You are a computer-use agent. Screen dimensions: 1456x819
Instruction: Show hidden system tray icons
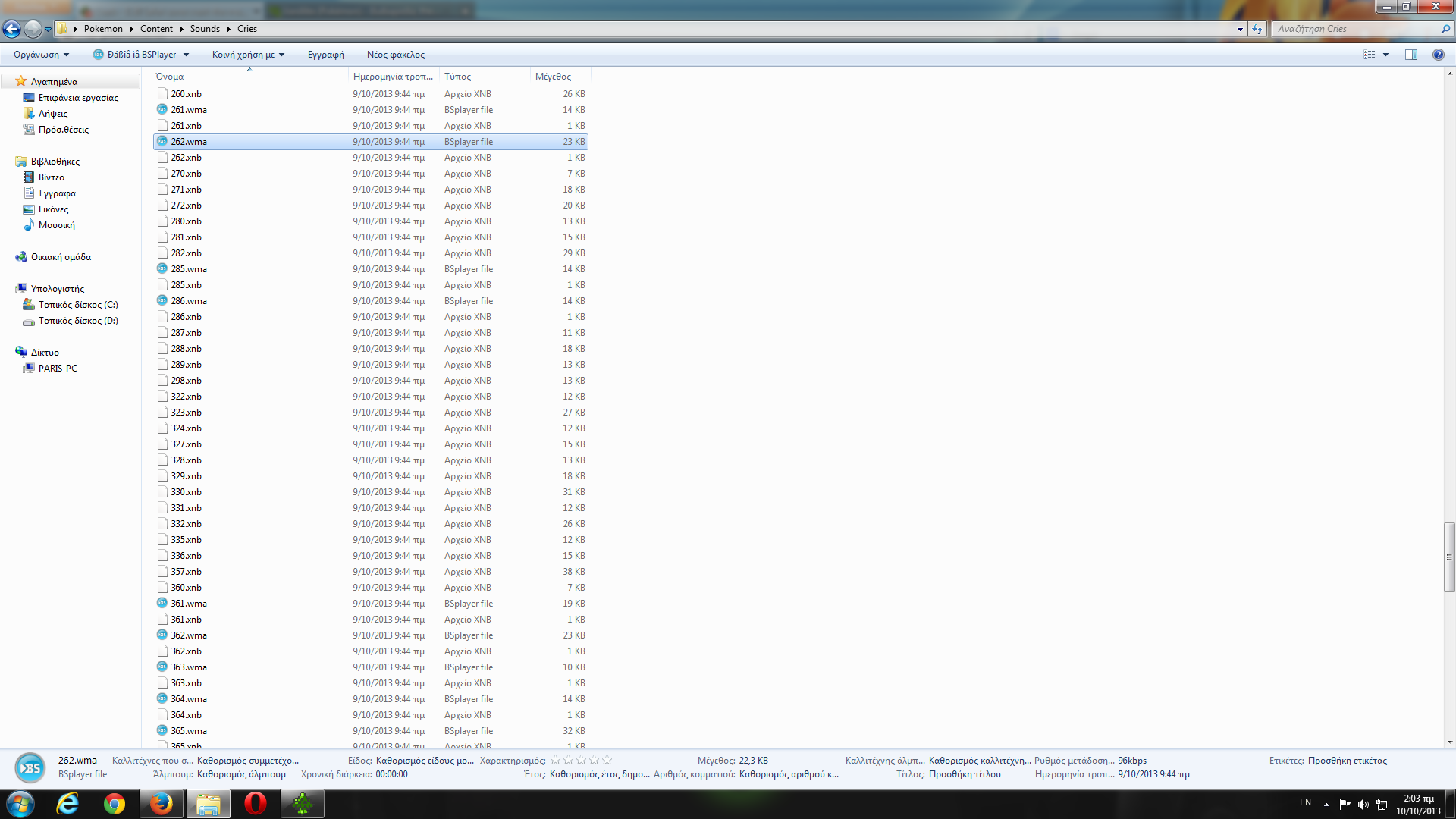click(1326, 804)
